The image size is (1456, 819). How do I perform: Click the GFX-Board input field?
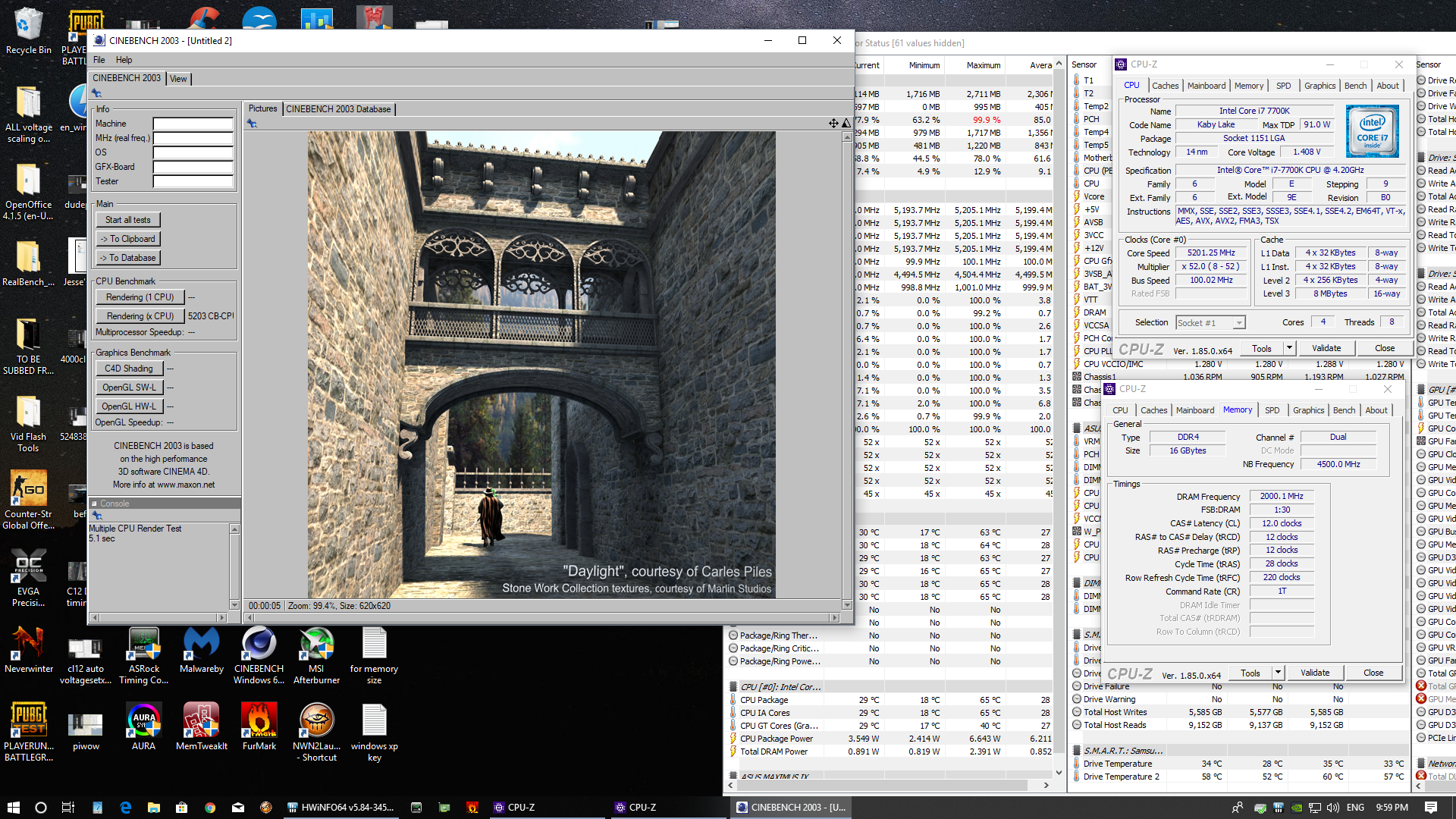coord(193,167)
